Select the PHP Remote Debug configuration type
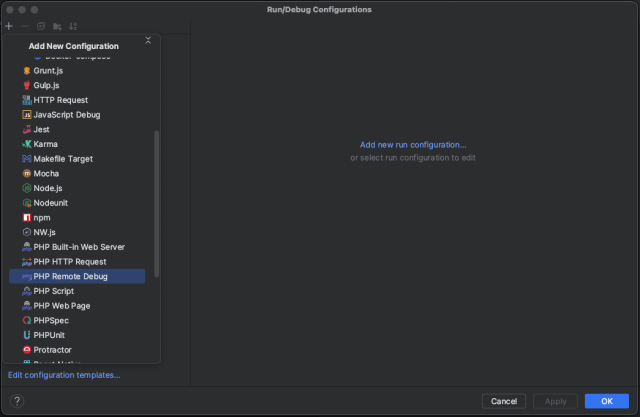This screenshot has width=640, height=417. pyautogui.click(x=77, y=276)
